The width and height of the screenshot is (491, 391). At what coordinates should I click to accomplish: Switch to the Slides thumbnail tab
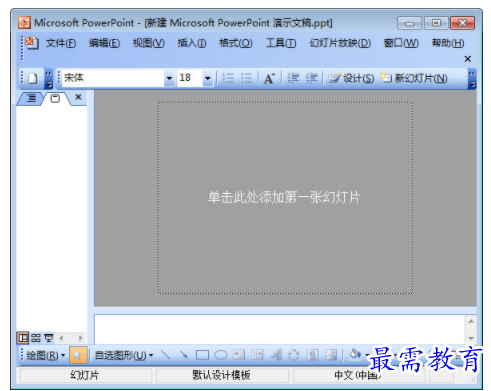coord(55,98)
